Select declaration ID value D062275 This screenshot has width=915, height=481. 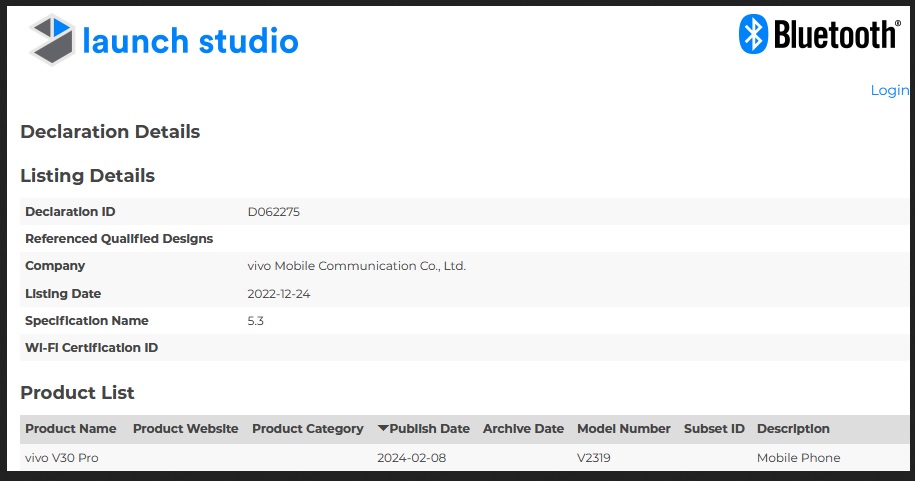pos(274,212)
